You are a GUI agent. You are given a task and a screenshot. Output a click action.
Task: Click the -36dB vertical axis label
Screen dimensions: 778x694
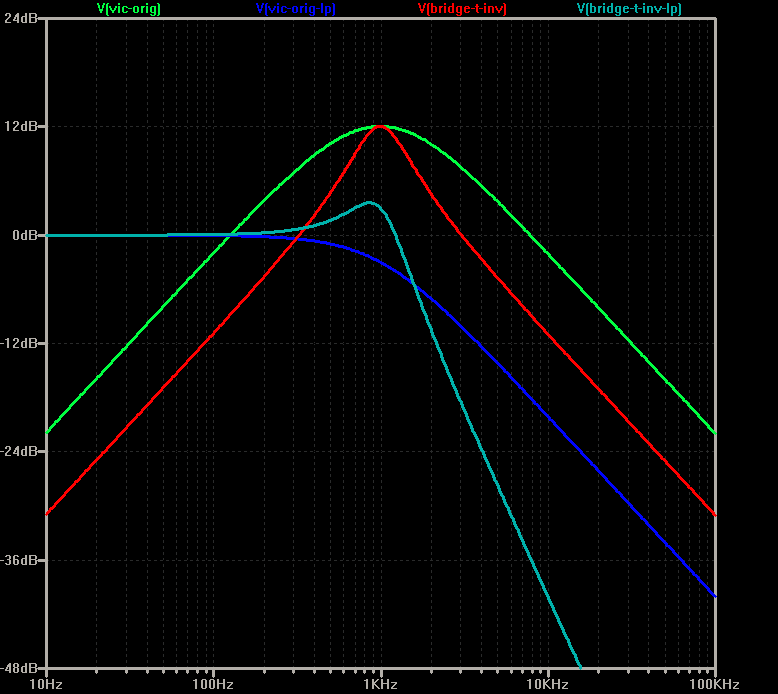(x=19, y=560)
